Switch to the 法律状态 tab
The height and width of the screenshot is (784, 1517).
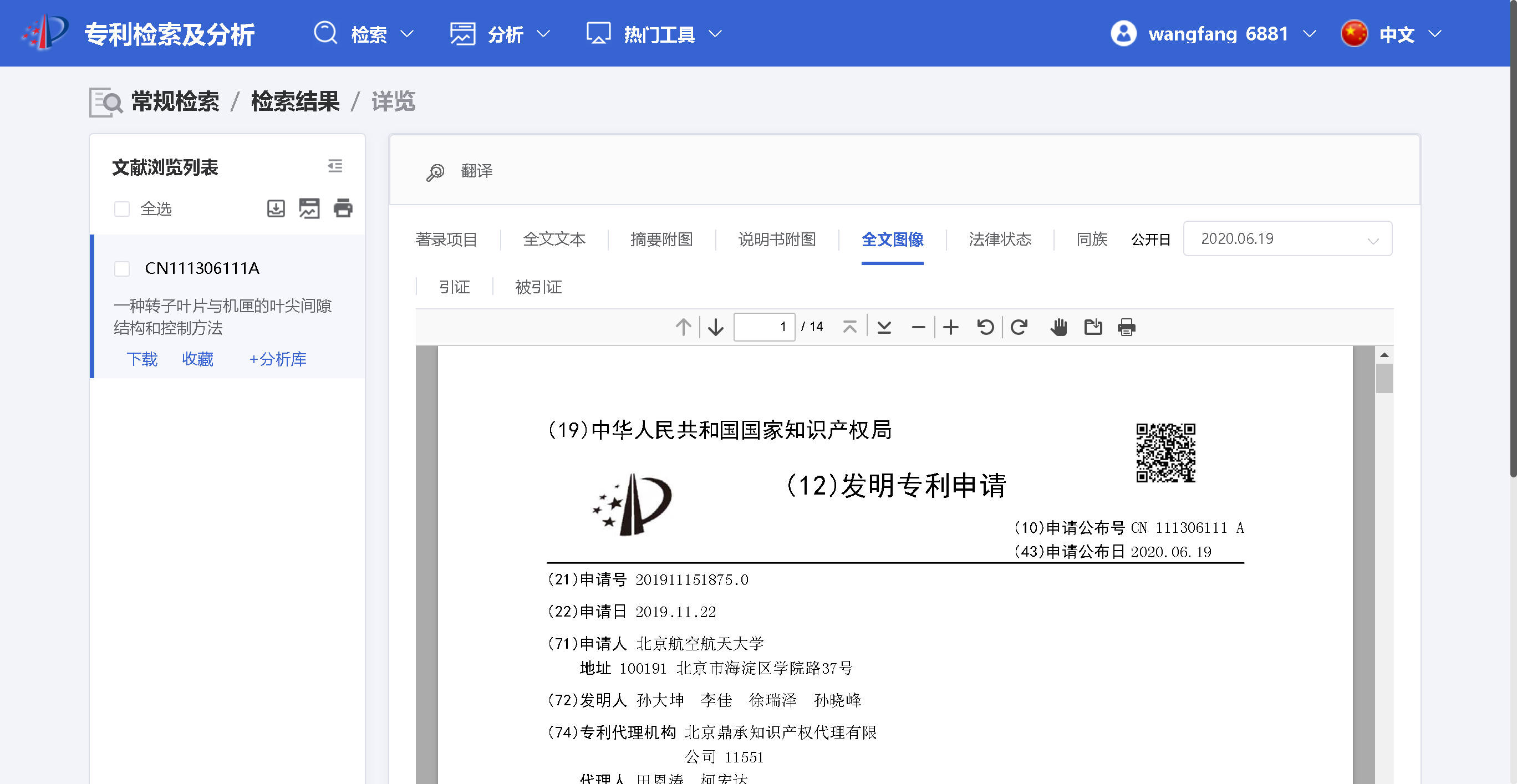pos(999,239)
